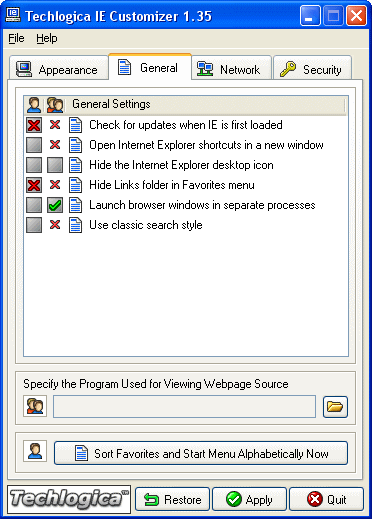Switch to the Security tab
This screenshot has width=372, height=519.
tap(312, 69)
